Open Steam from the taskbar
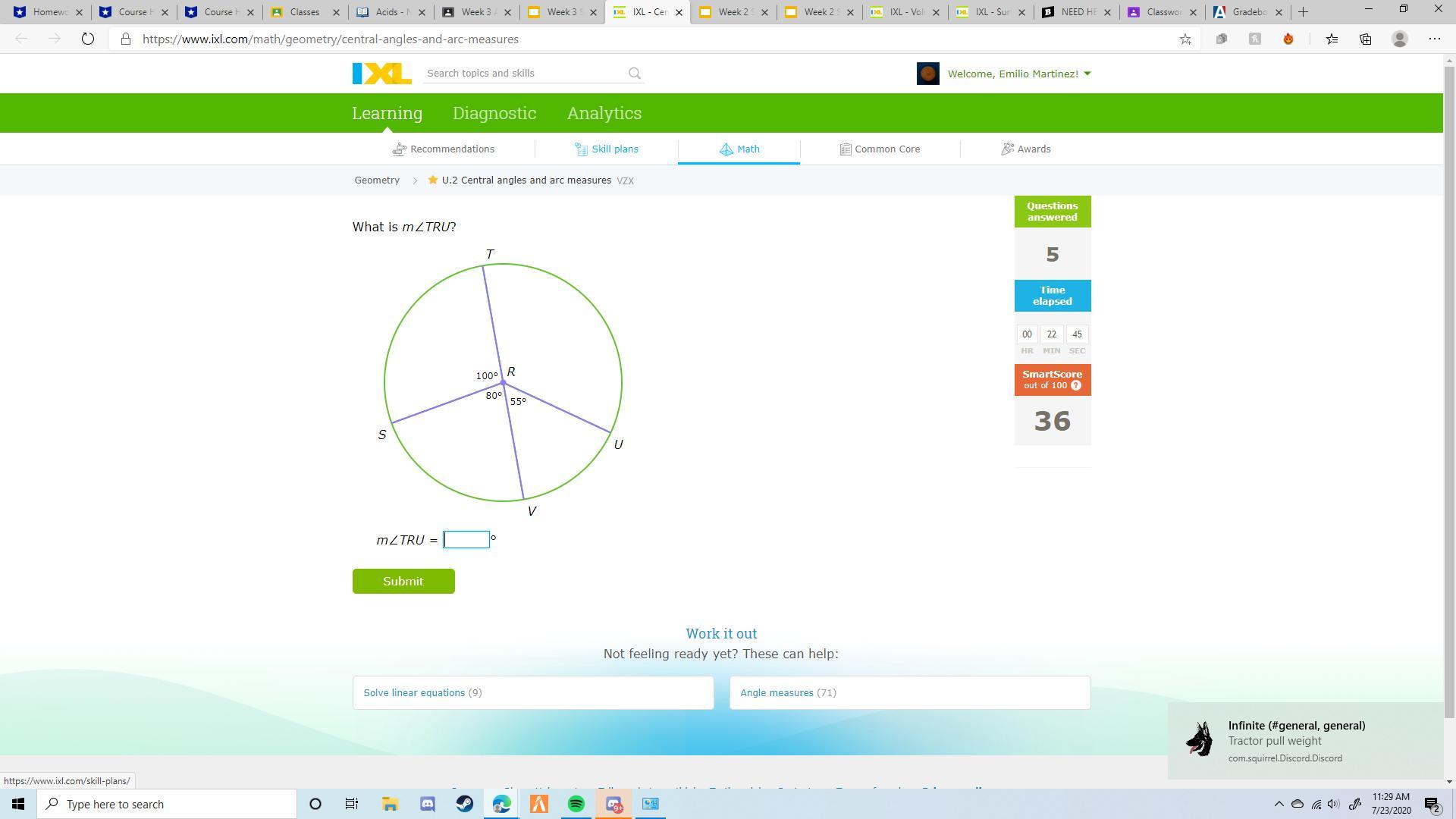 pos(465,804)
